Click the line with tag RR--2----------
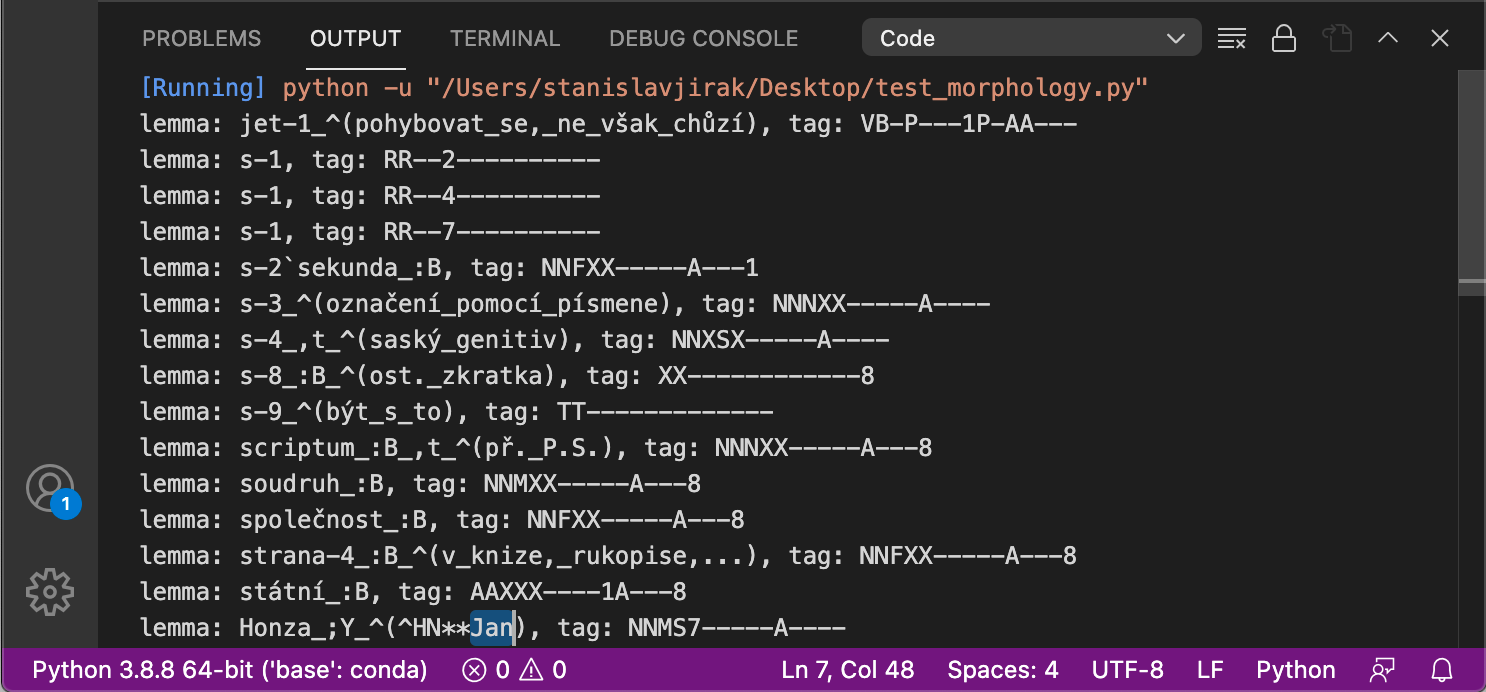Viewport: 1486px width, 692px height. [x=370, y=160]
